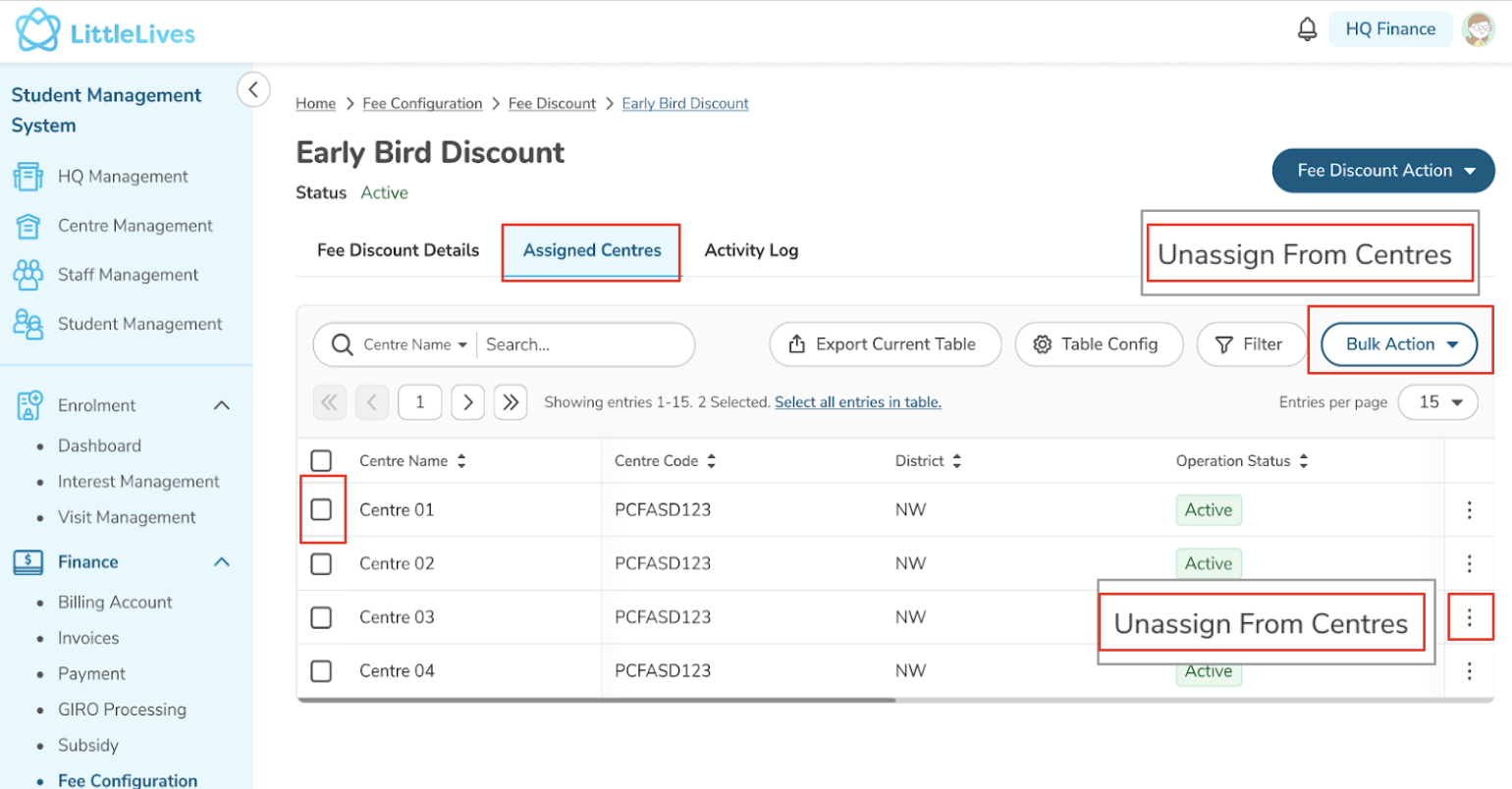Screen dimensions: 1512x789
Task: Jump to the last page of entries
Action: click(511, 402)
